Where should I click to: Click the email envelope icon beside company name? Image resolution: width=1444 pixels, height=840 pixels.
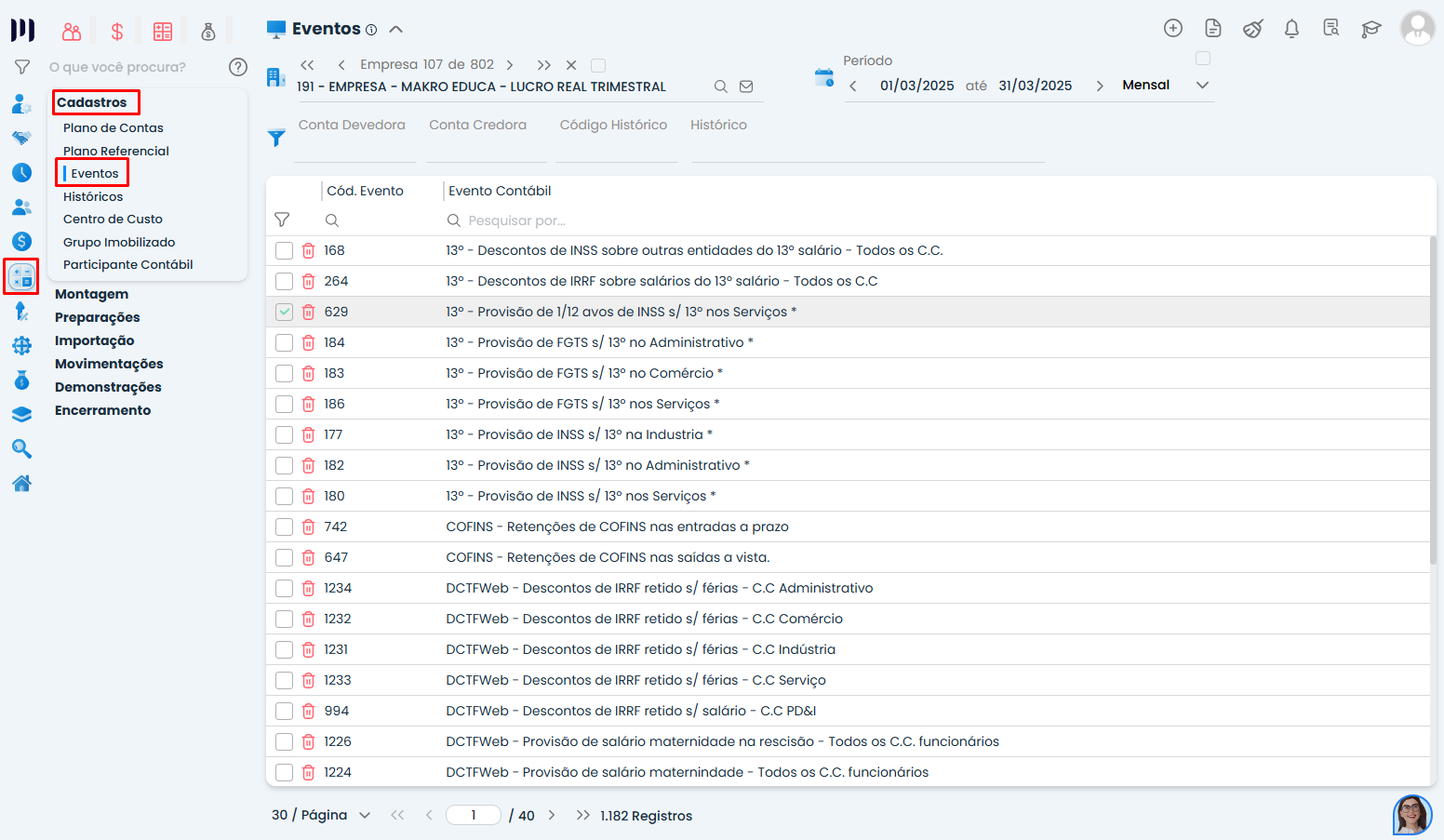746,87
